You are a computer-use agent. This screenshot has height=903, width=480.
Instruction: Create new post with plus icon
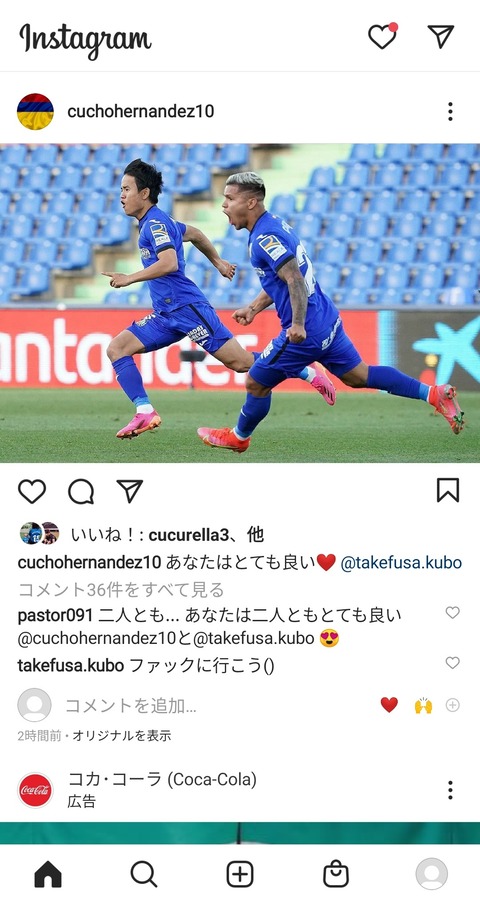pyautogui.click(x=240, y=874)
